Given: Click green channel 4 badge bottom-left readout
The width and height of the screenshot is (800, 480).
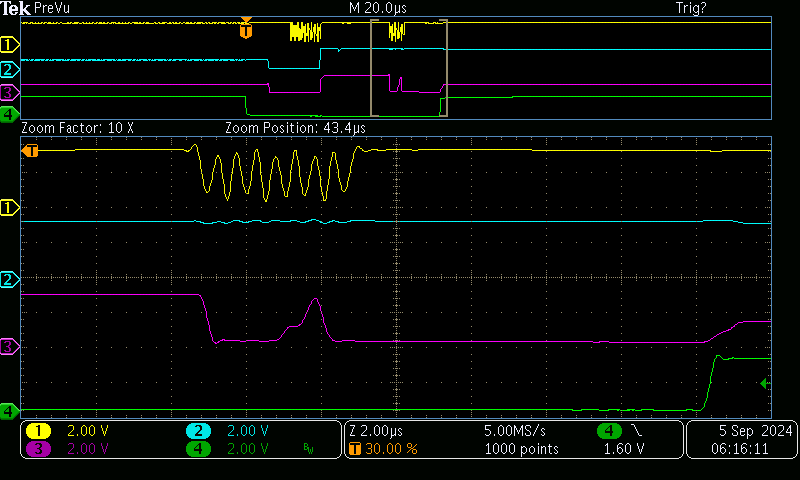Looking at the screenshot, I should point(198,449).
